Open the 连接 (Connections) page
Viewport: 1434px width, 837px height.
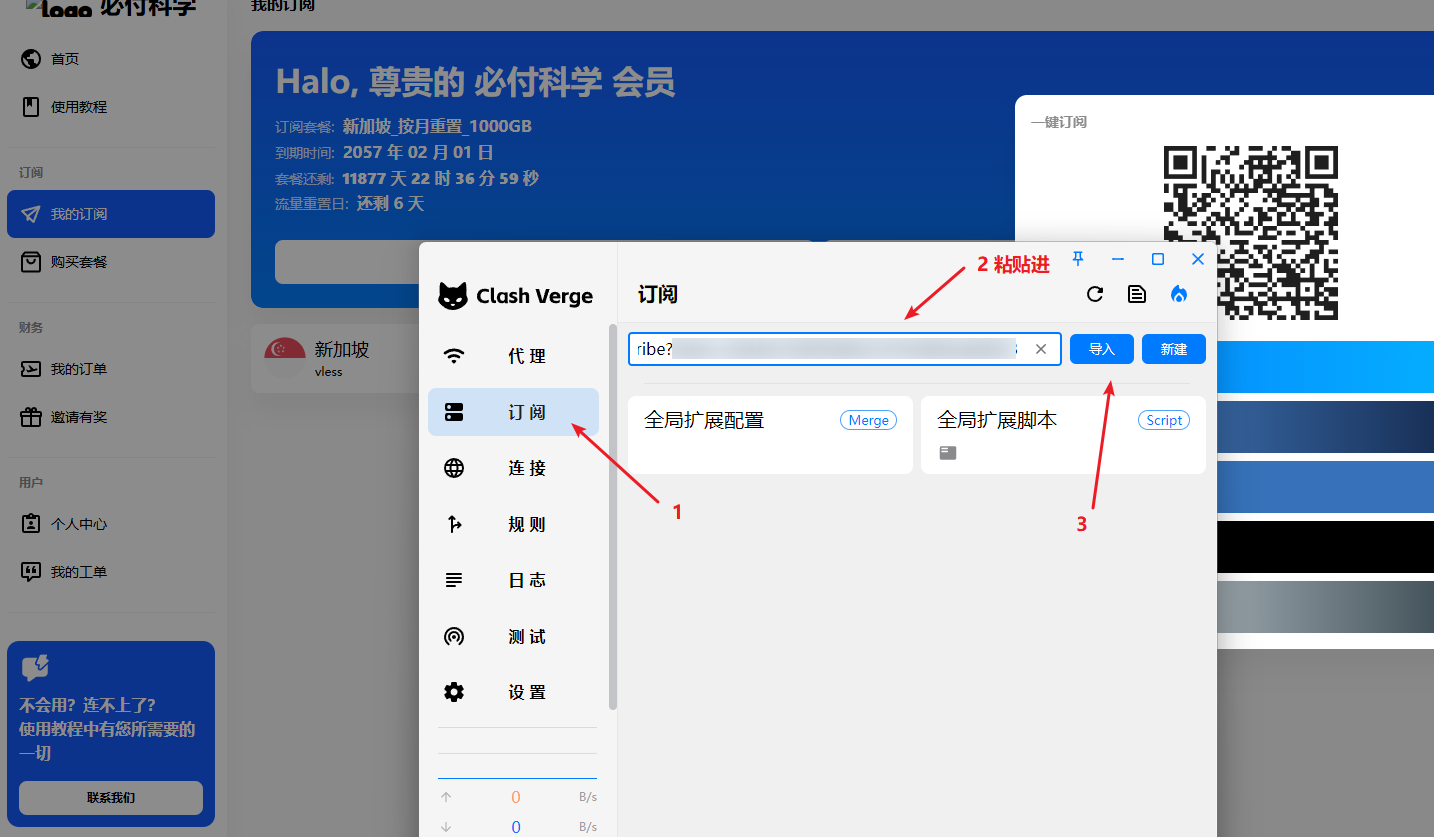[x=513, y=468]
